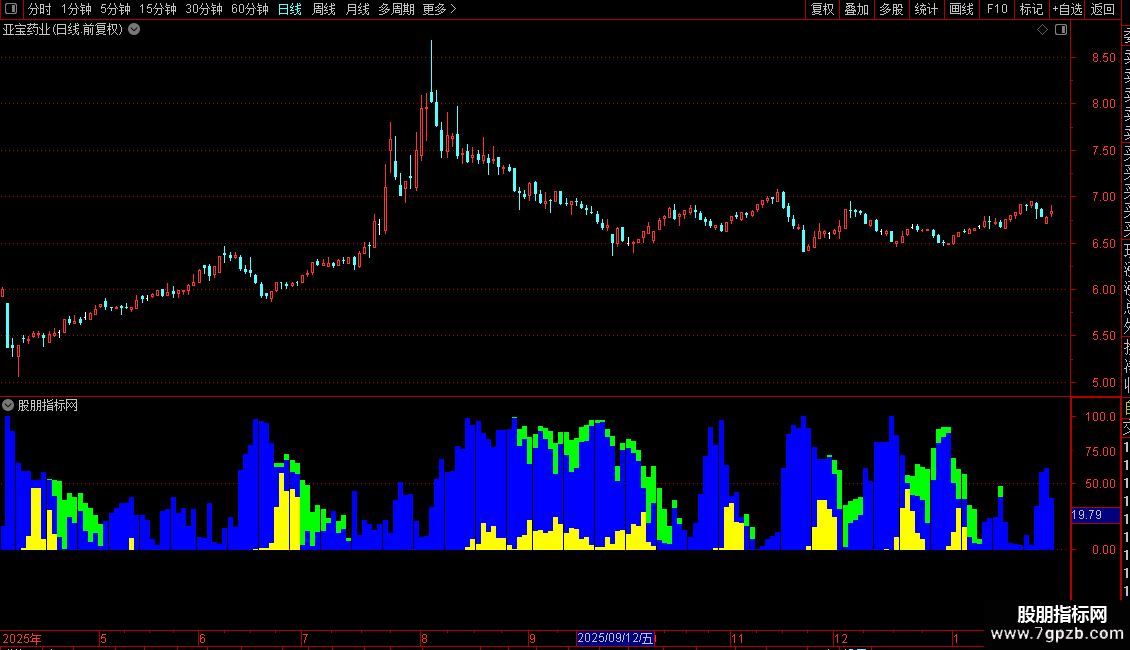Open the 多股 multi-stock view
Screen dimensions: 1130x650
891,9
